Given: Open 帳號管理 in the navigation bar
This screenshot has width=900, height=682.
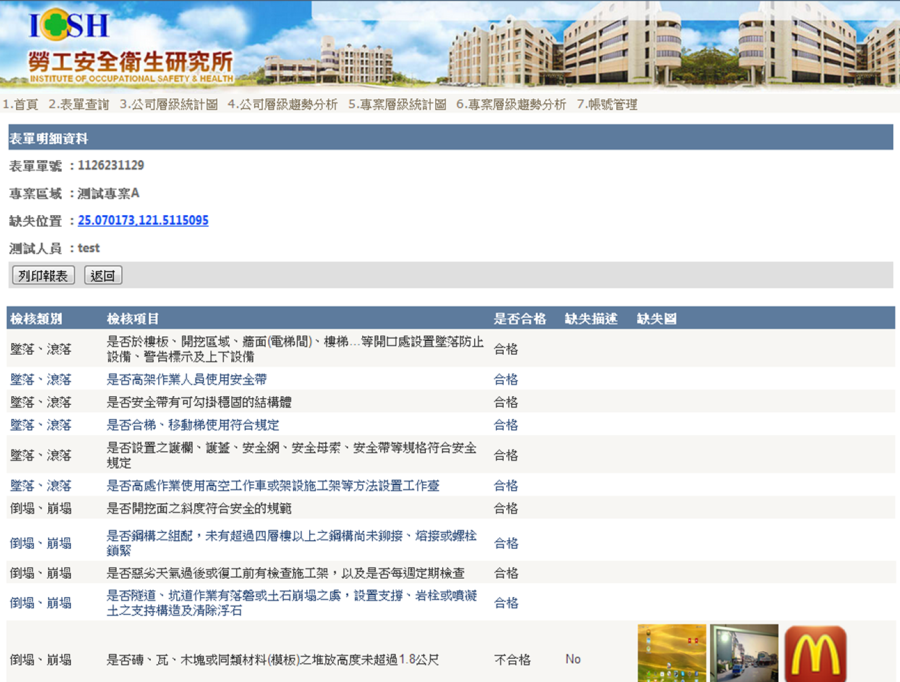Looking at the screenshot, I should 607,104.
